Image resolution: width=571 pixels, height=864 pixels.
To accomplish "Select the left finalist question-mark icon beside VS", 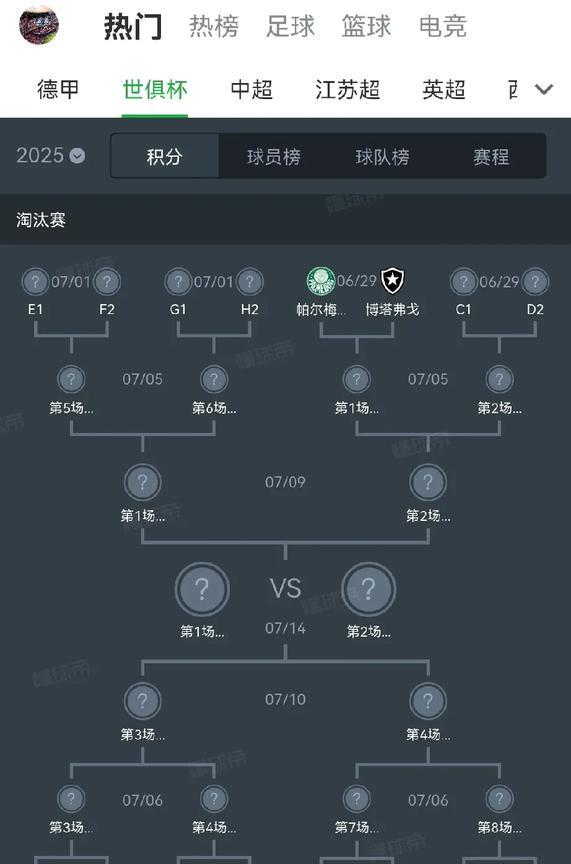I will click(x=202, y=589).
